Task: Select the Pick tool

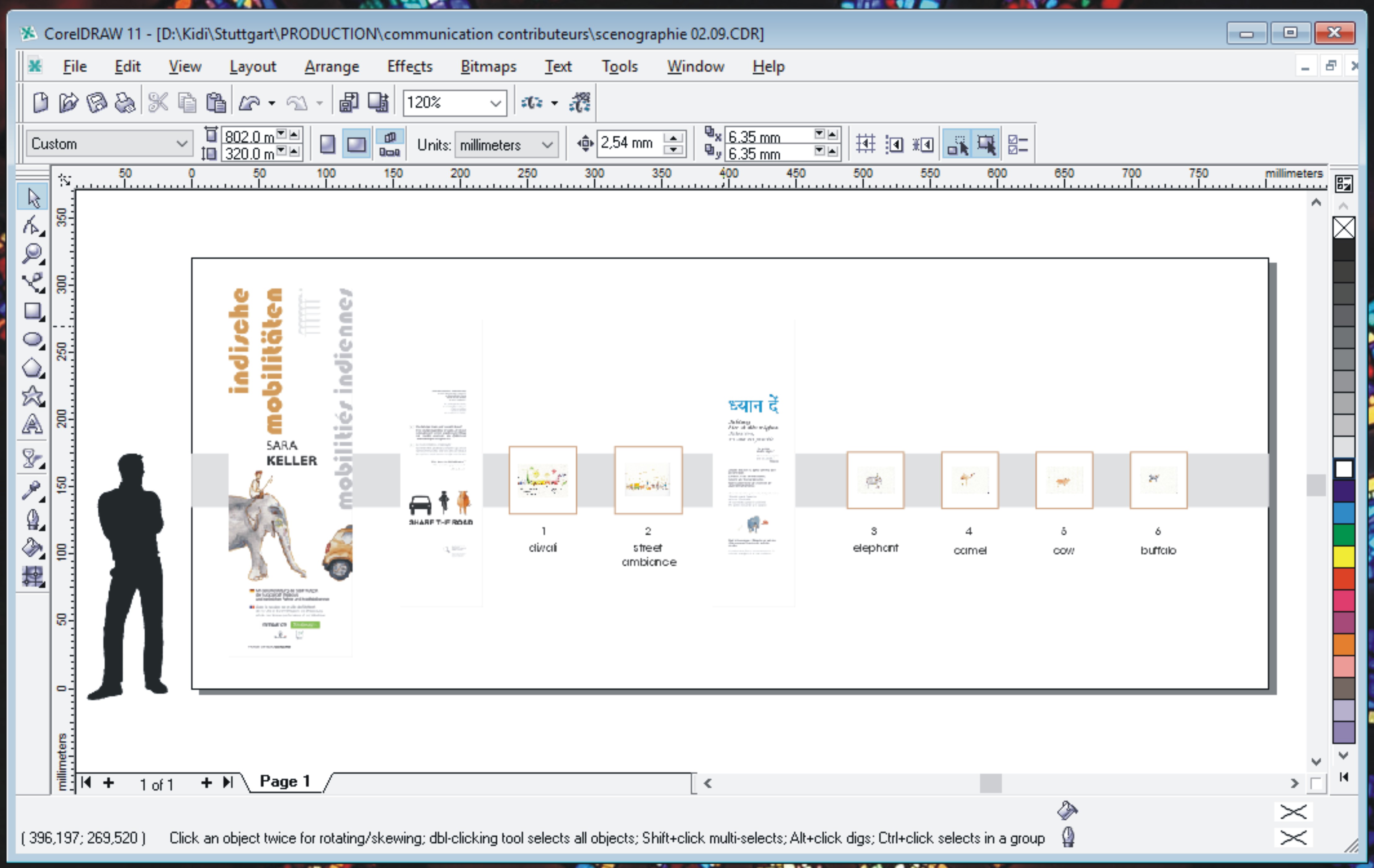Action: pos(33,197)
